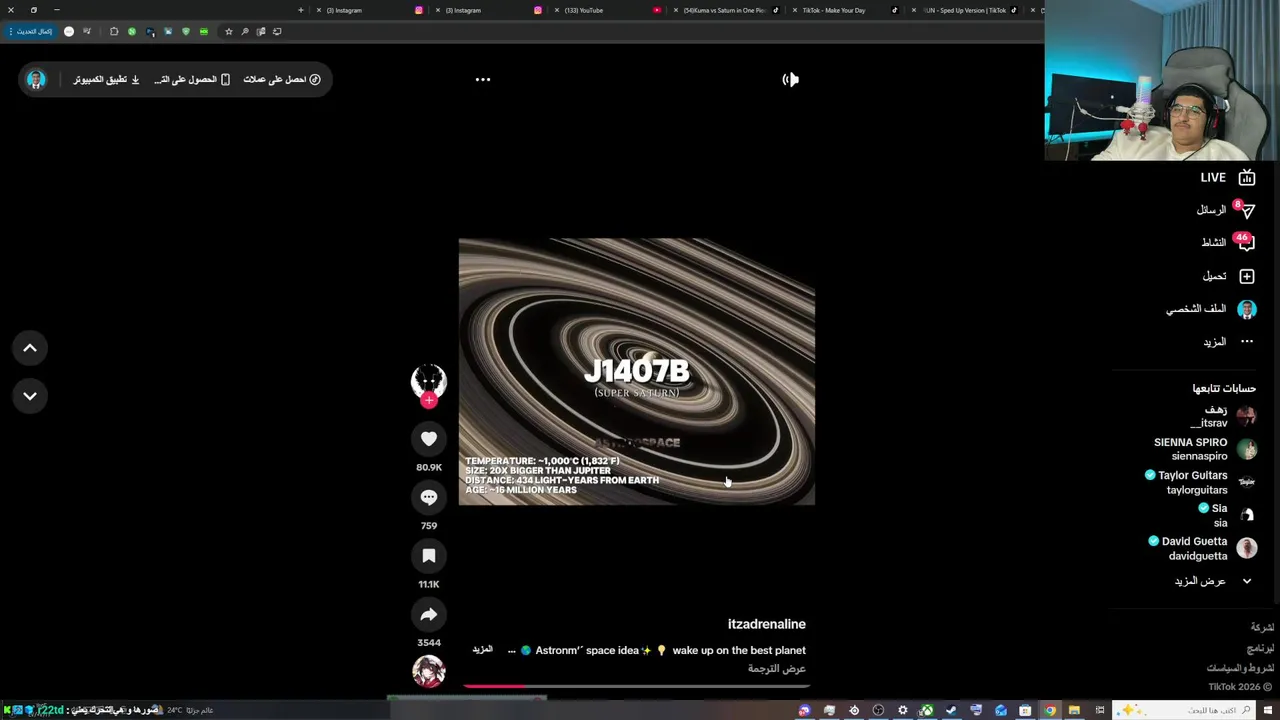Image resolution: width=1280 pixels, height=720 pixels.
Task: Open Steam from the taskbar
Action: click(951, 710)
